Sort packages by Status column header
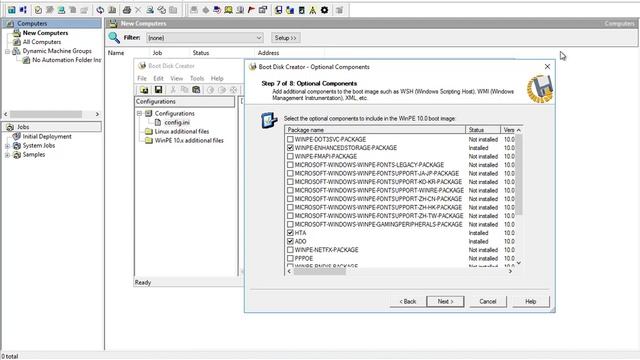 pyautogui.click(x=483, y=130)
